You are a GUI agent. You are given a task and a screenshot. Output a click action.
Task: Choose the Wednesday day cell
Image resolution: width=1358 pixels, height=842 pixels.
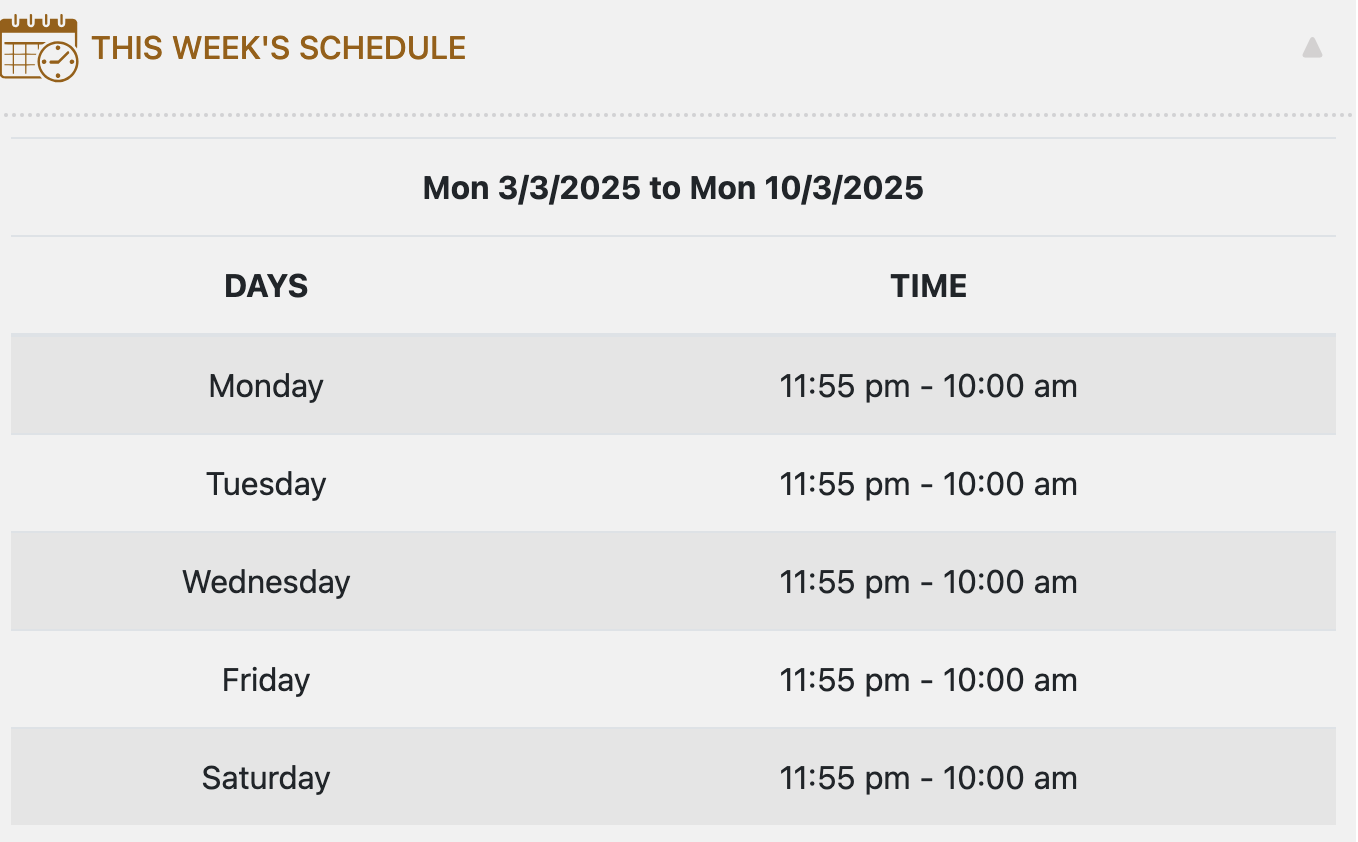266,582
